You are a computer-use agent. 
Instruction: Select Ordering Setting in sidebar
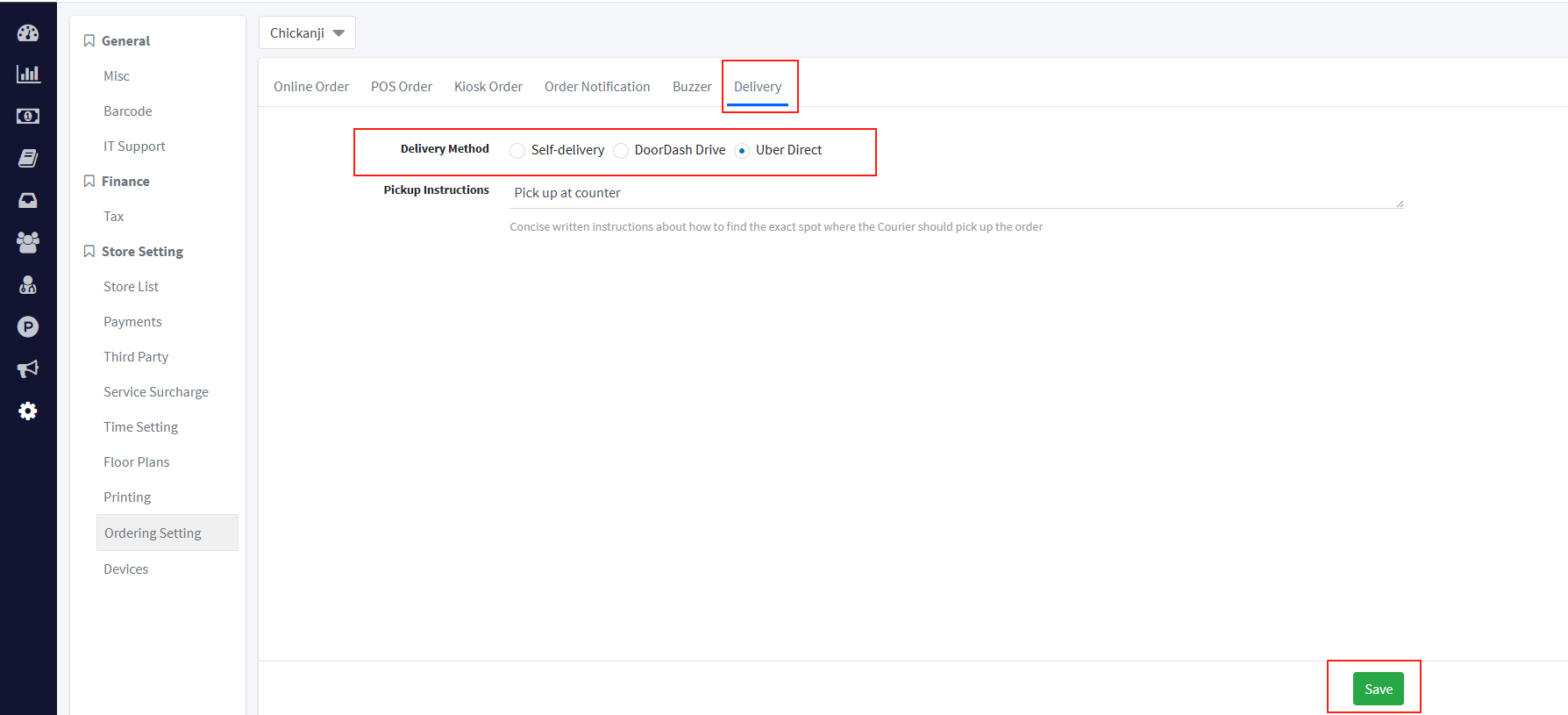[167, 533]
